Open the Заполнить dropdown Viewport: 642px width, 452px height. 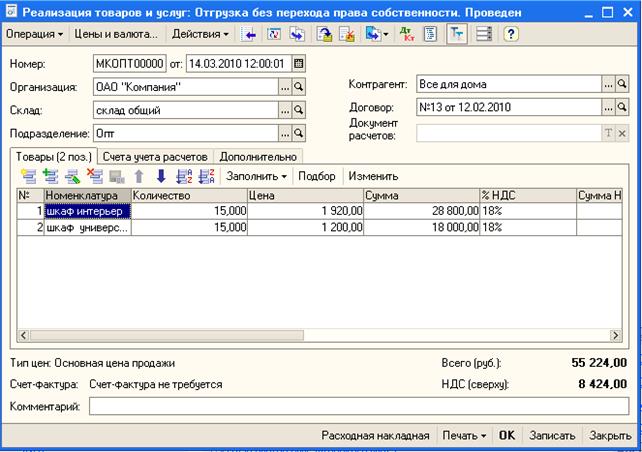coord(256,176)
